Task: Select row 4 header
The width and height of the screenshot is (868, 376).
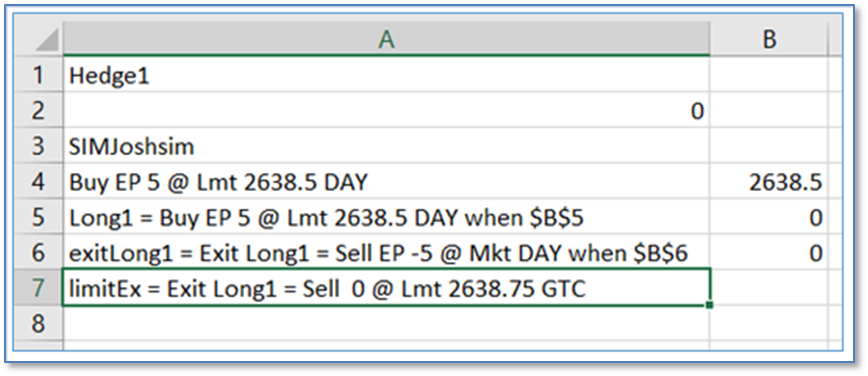Action: coord(38,182)
